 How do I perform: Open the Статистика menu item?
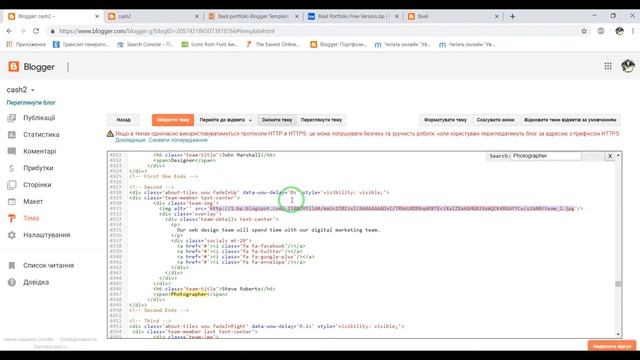41,134
